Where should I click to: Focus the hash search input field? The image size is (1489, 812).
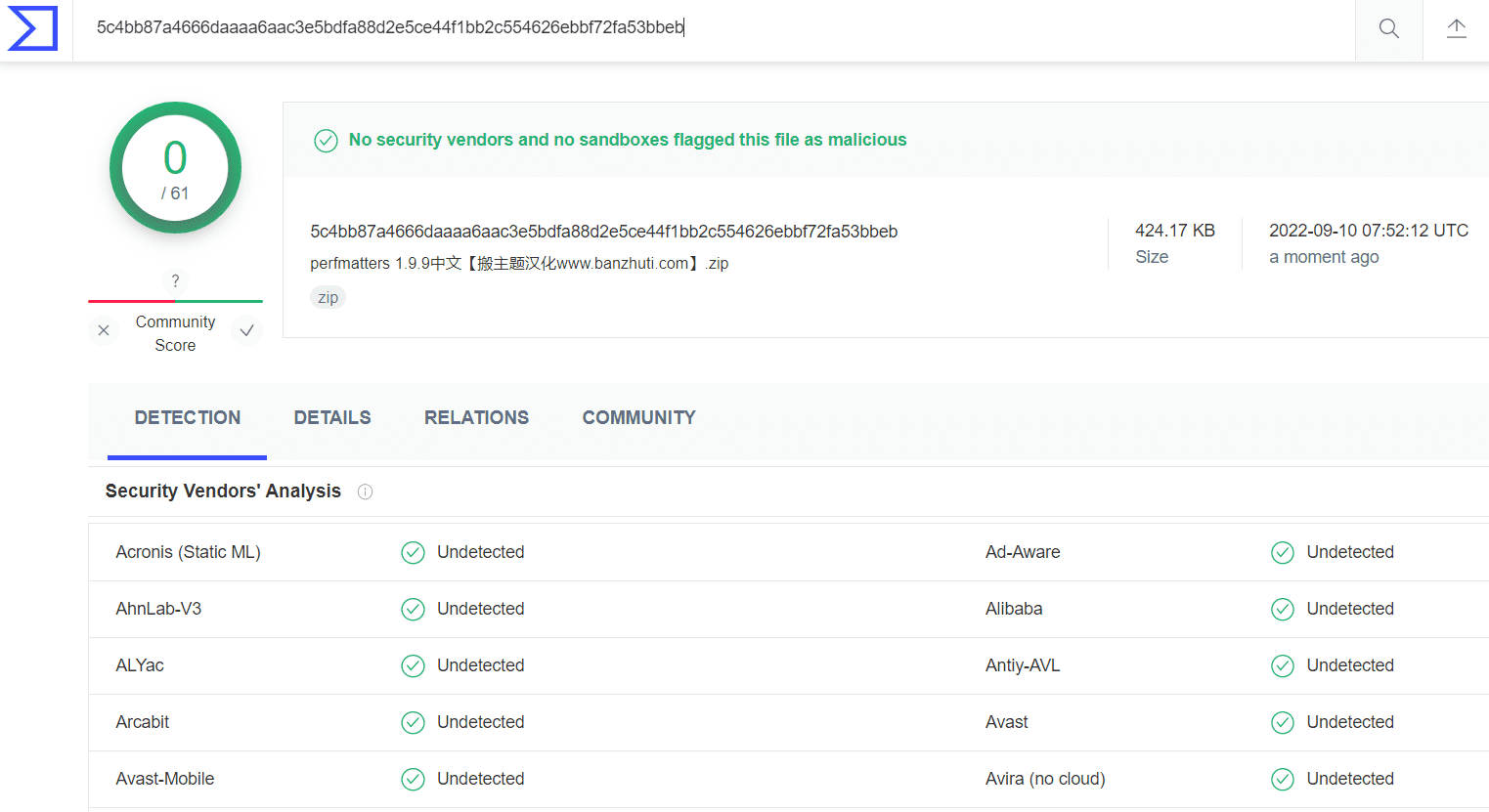[x=714, y=28]
